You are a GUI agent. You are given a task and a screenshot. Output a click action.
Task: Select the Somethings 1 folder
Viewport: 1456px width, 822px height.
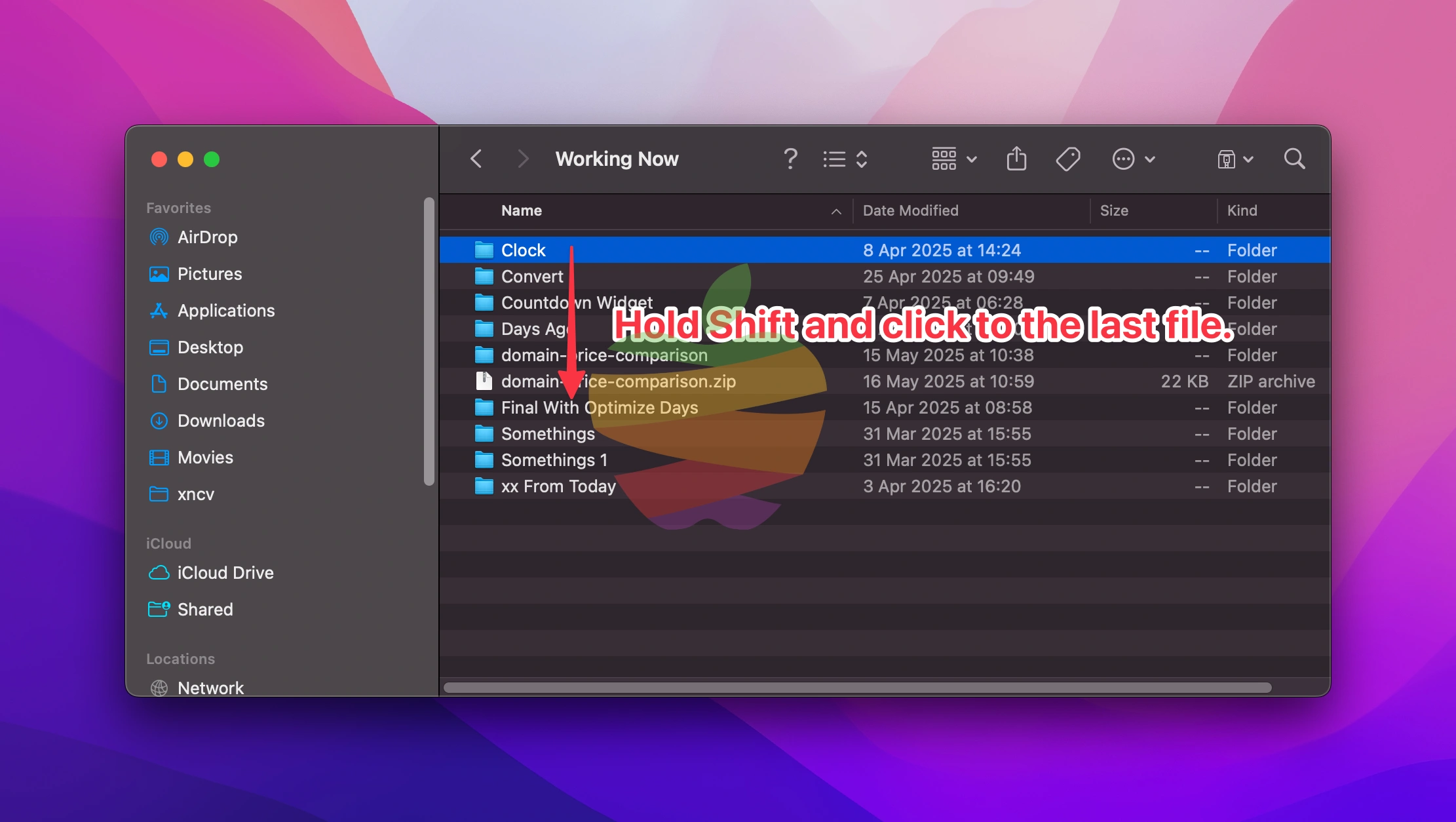(885, 460)
